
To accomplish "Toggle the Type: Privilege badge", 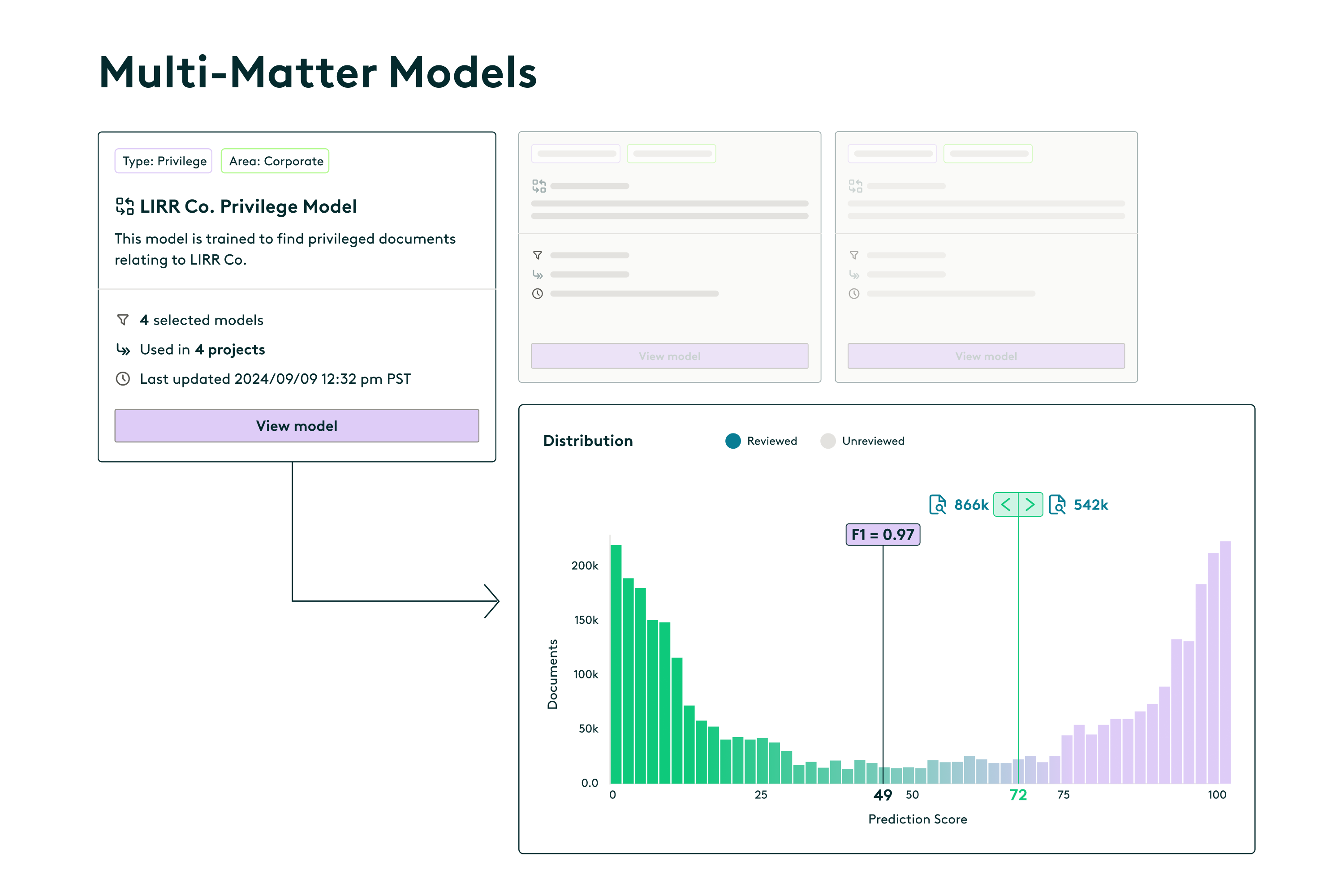I will [x=163, y=161].
